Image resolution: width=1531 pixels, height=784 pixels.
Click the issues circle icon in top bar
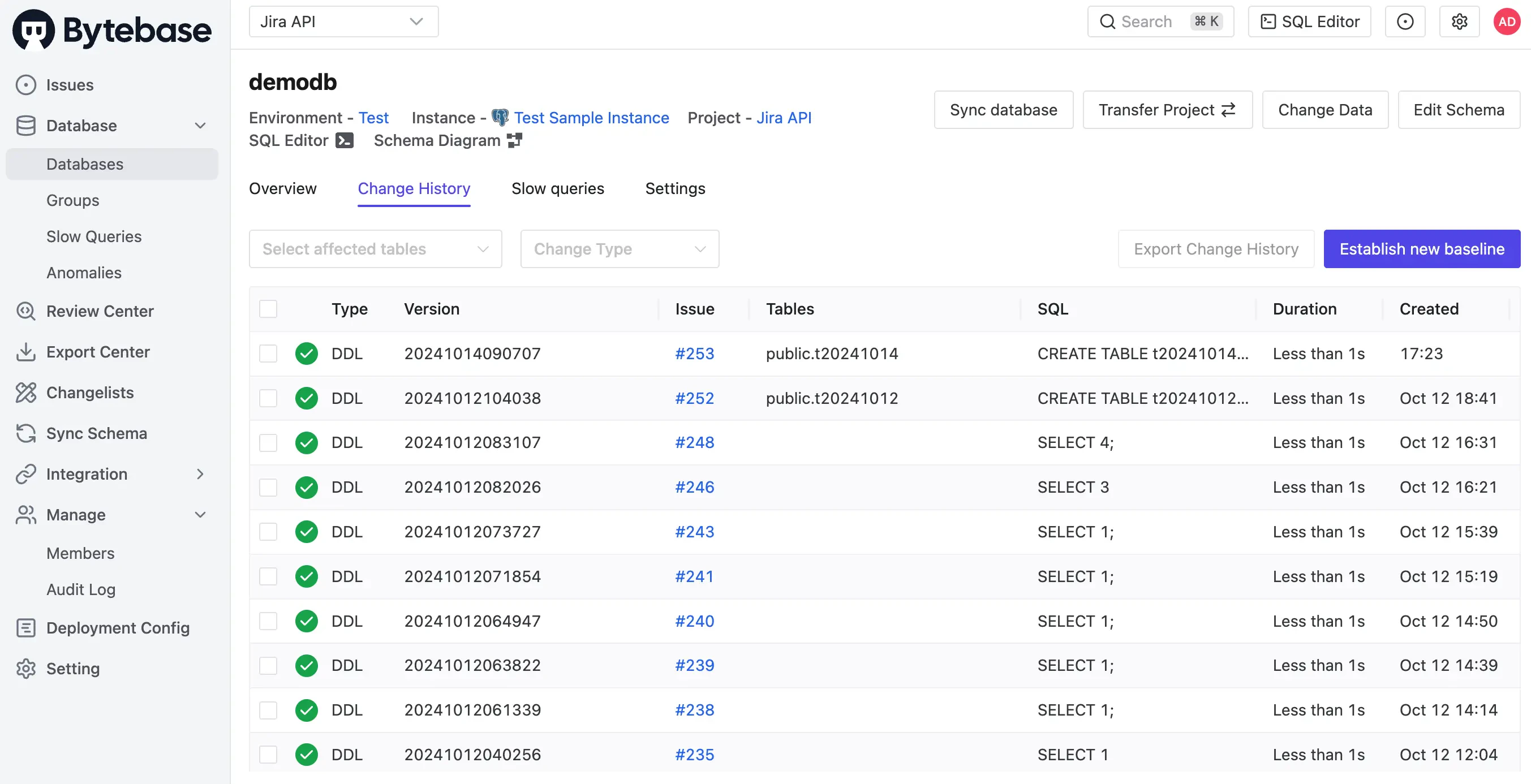click(1404, 22)
